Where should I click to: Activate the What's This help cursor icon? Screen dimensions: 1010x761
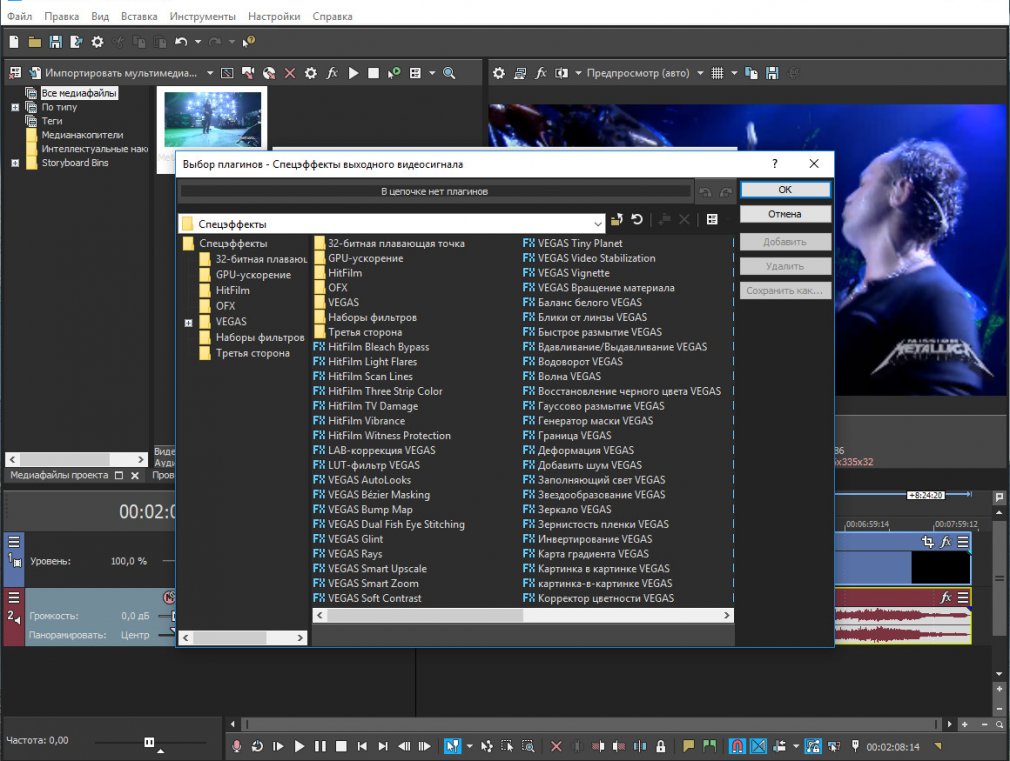tap(249, 42)
